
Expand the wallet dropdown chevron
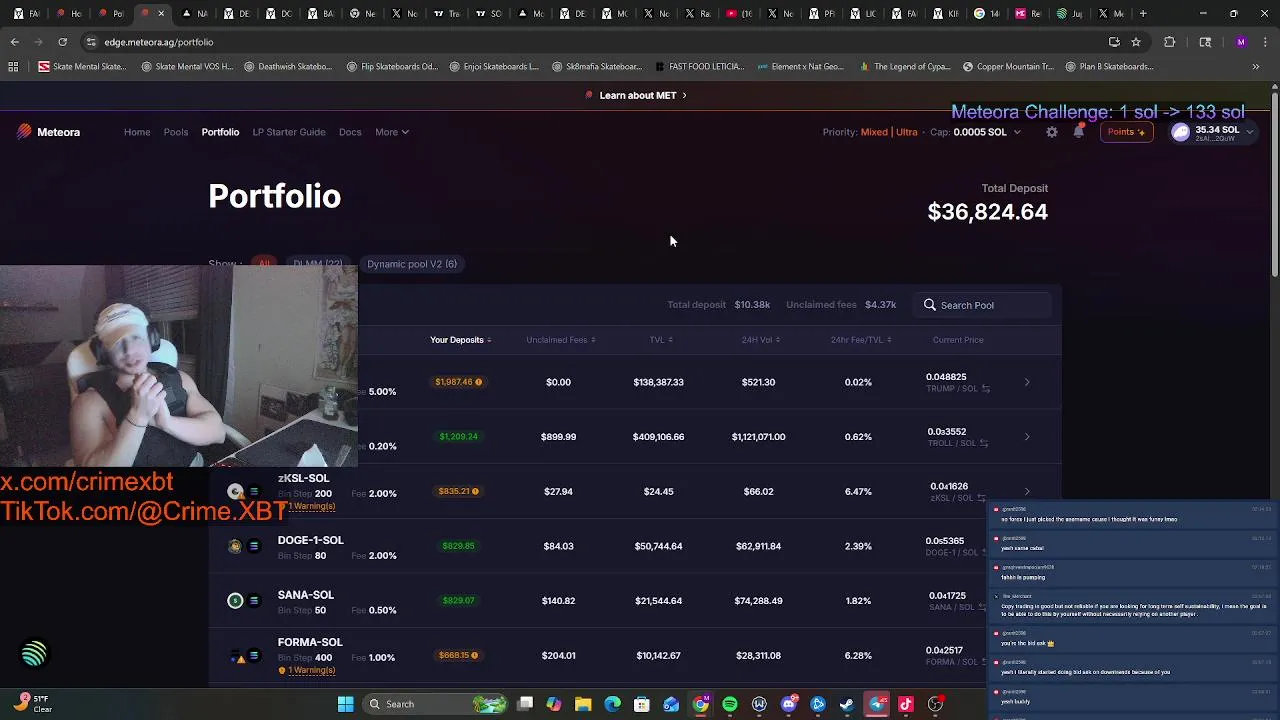tap(1249, 132)
